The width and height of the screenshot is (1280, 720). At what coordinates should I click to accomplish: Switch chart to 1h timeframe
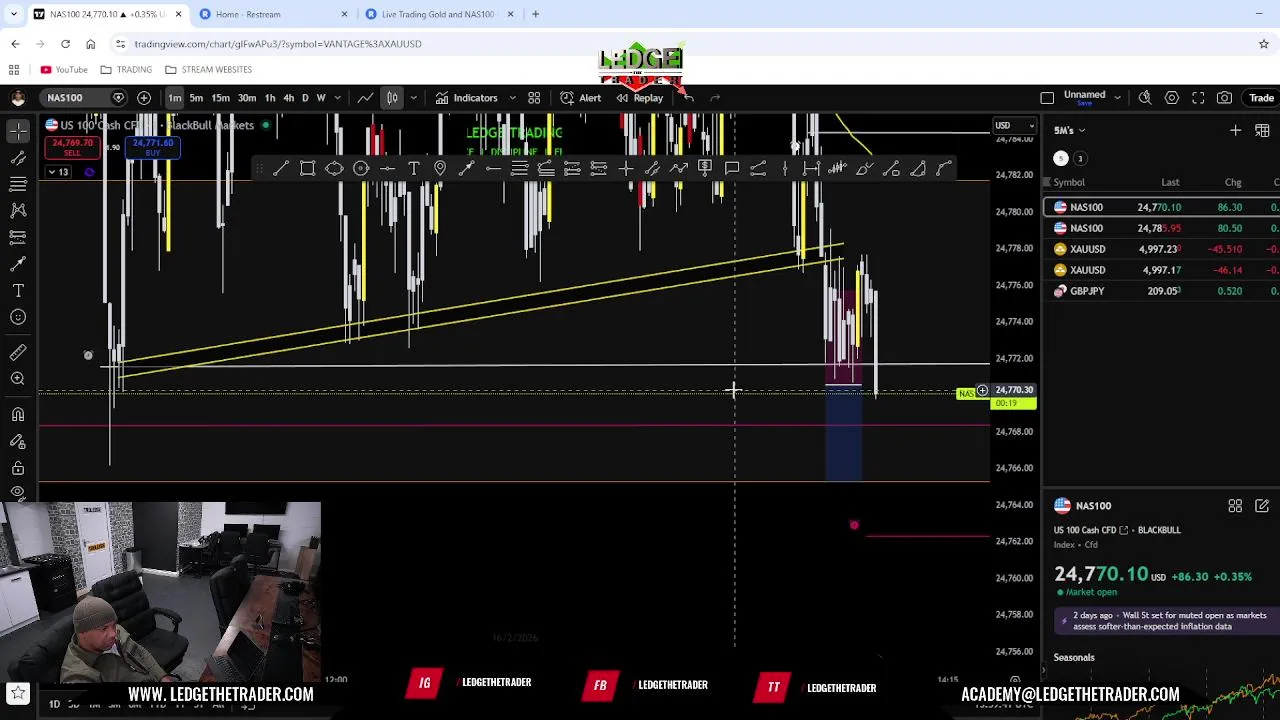click(270, 98)
